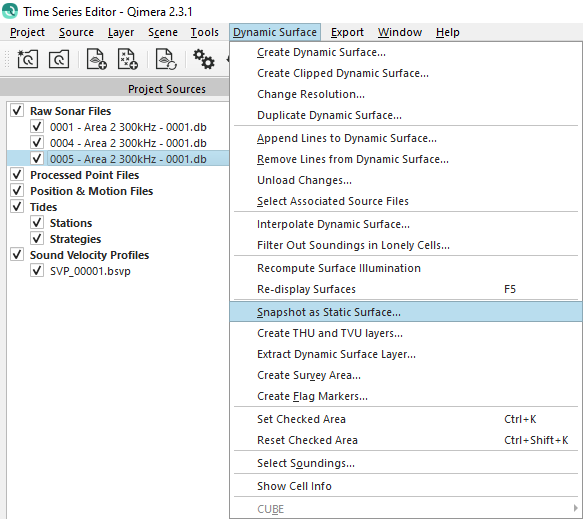Open the Export menu
583x519 pixels.
coord(347,32)
